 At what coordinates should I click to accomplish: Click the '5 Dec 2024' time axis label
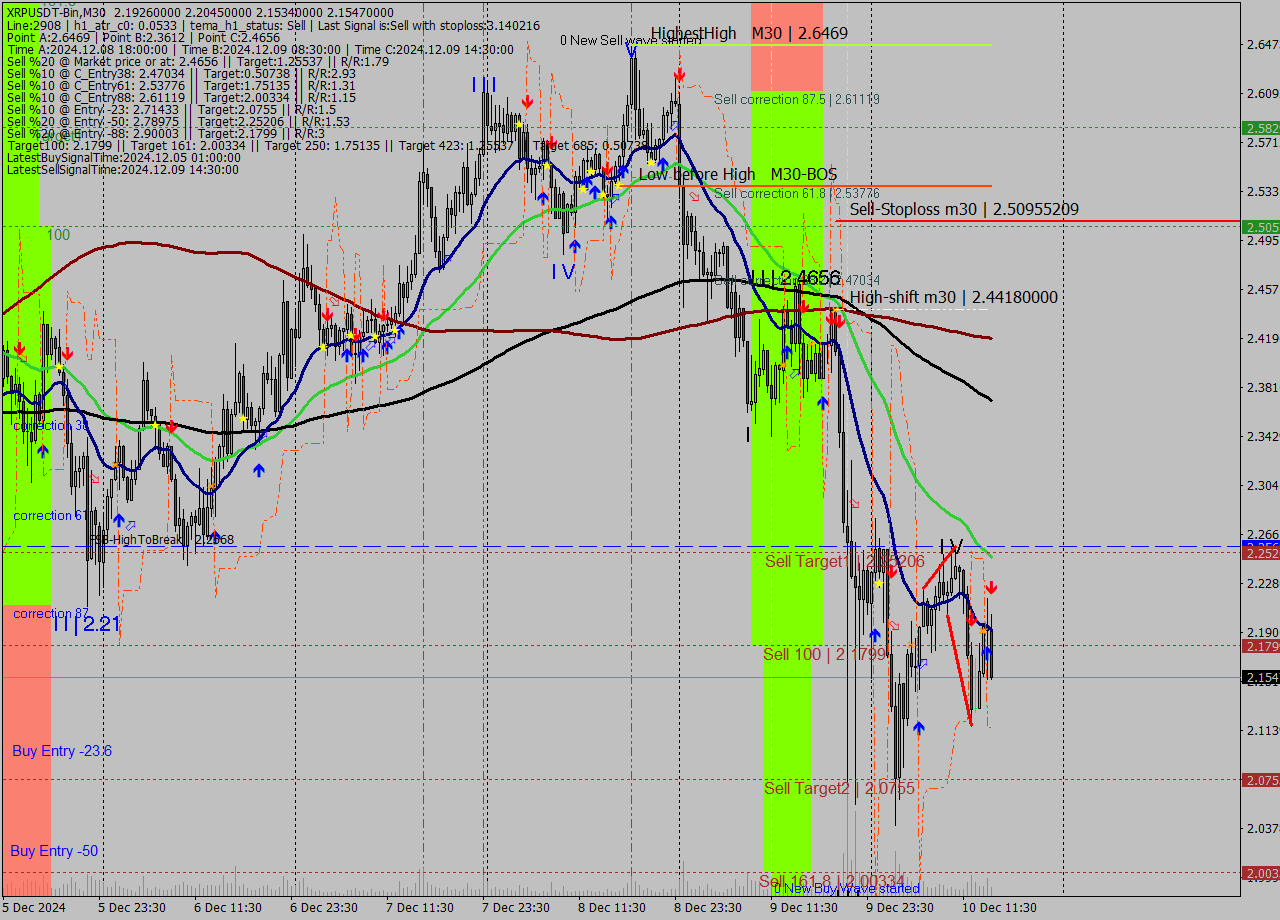(34, 908)
